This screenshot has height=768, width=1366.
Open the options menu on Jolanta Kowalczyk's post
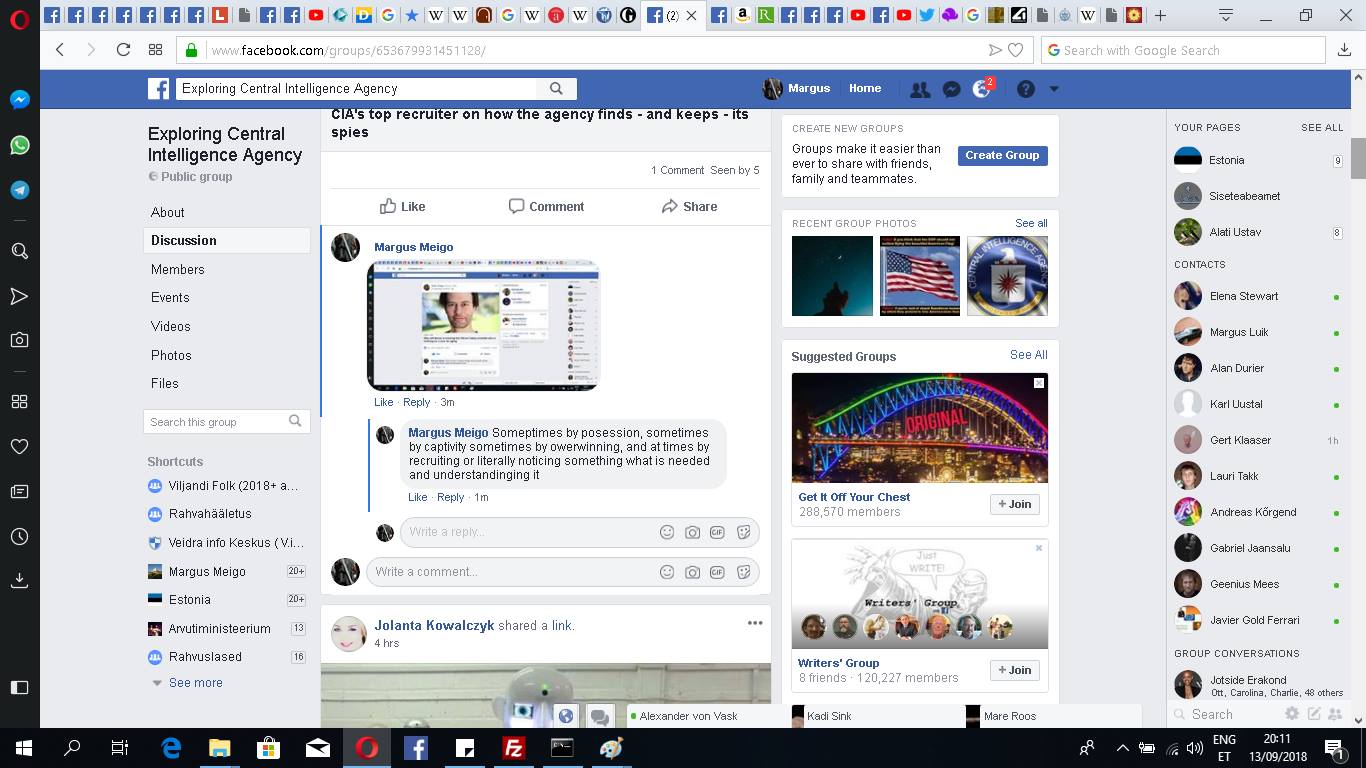[x=755, y=623]
